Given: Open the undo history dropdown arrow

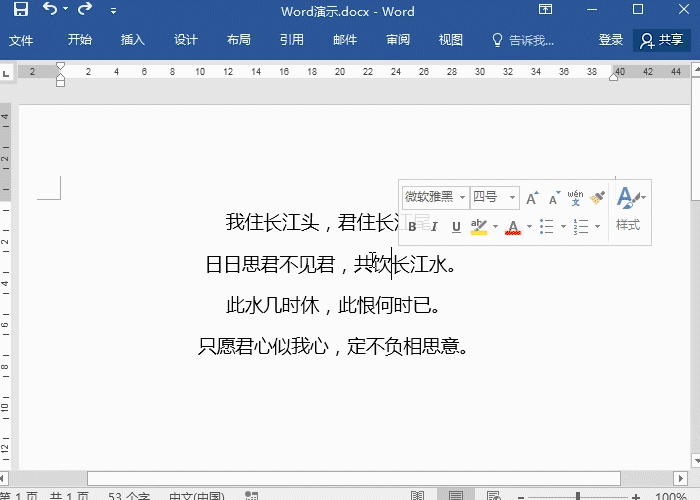Looking at the screenshot, I should (x=66, y=9).
